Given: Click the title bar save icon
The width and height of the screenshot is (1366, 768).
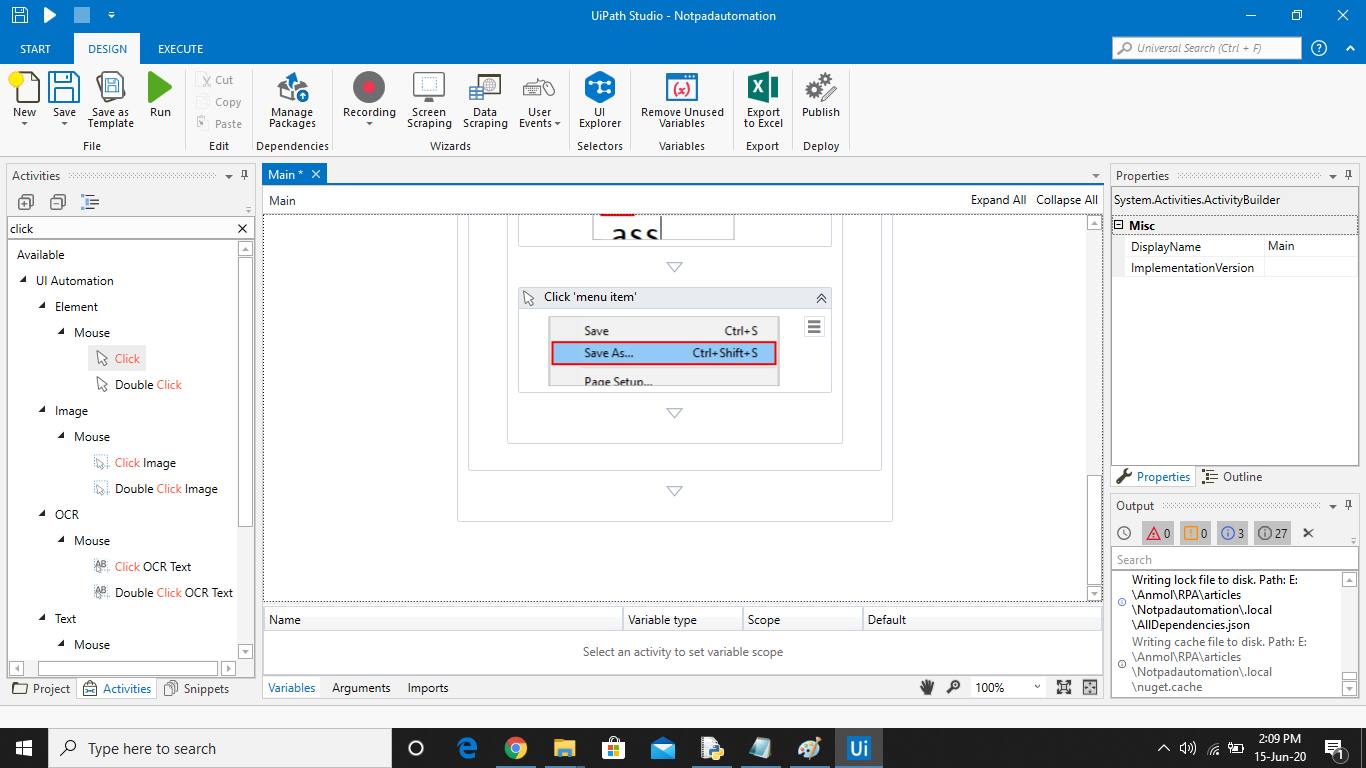Looking at the screenshot, I should (x=20, y=15).
